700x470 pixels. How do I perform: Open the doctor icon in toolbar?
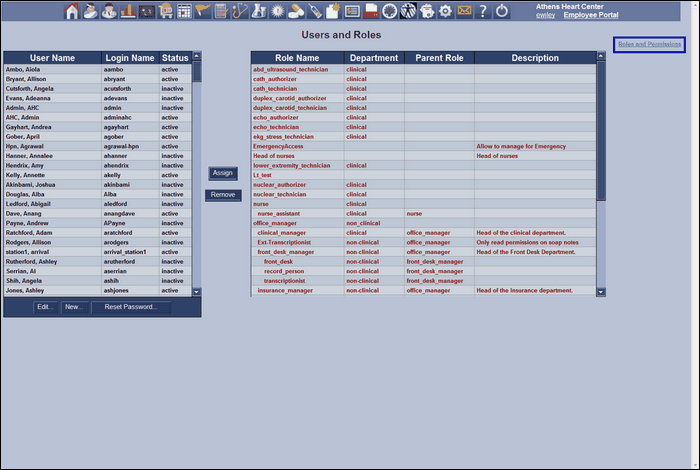[x=109, y=11]
